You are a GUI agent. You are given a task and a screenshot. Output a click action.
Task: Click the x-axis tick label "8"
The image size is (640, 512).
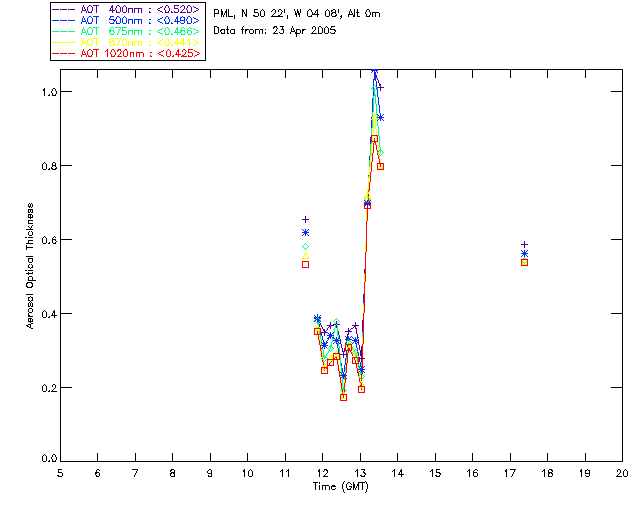tap(173, 473)
